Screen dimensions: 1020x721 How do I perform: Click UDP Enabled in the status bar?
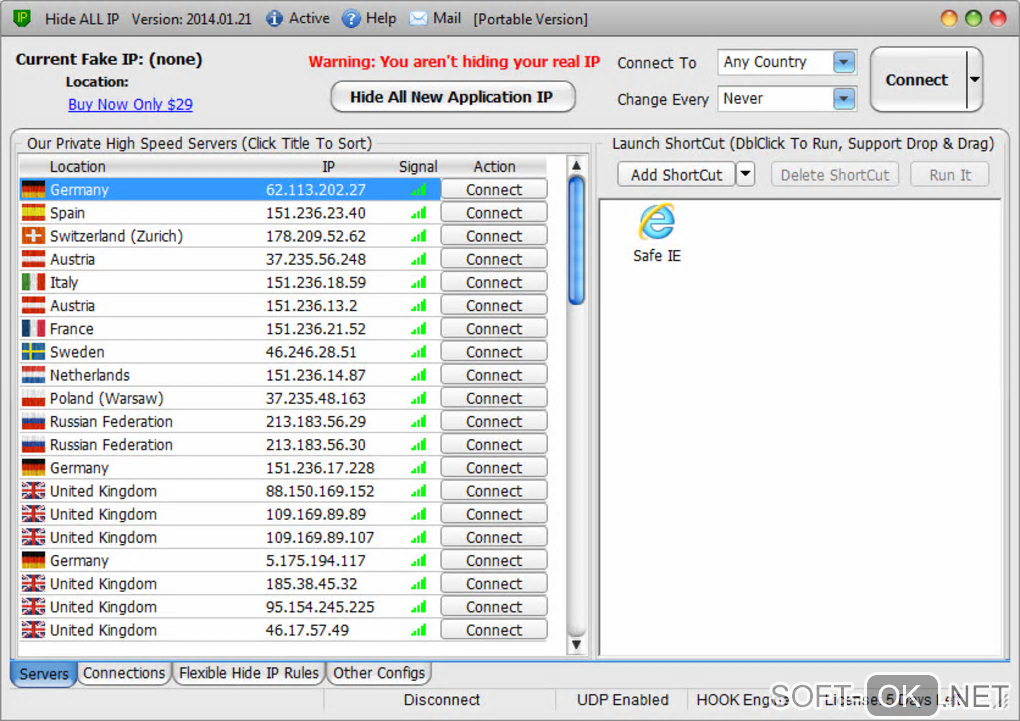click(x=623, y=700)
